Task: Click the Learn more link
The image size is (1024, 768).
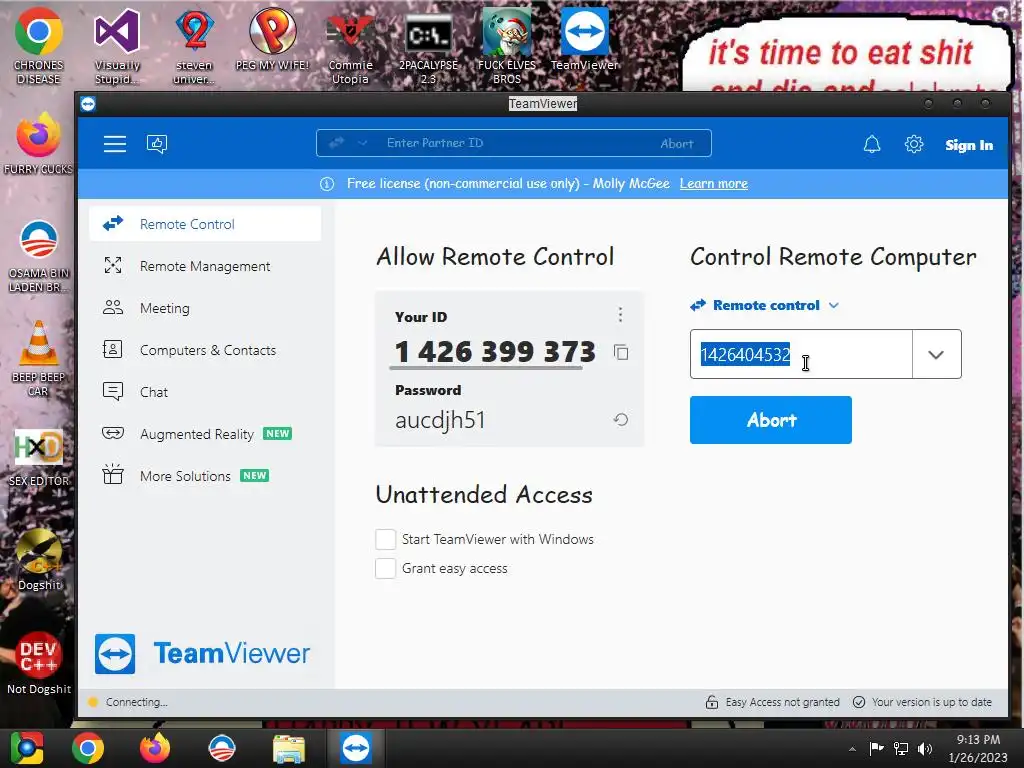Action: tap(714, 184)
